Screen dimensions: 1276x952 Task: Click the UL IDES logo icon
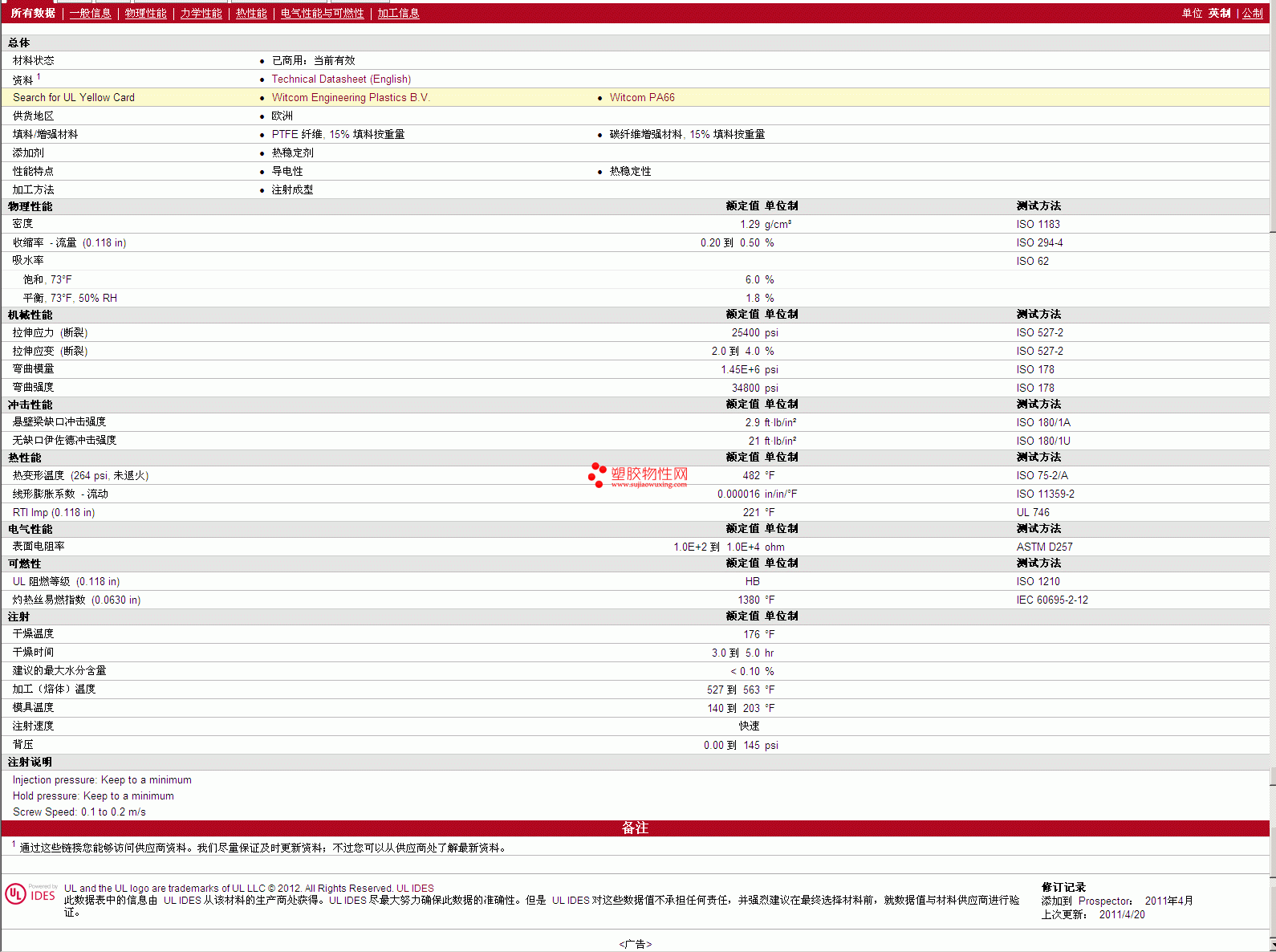click(x=30, y=893)
